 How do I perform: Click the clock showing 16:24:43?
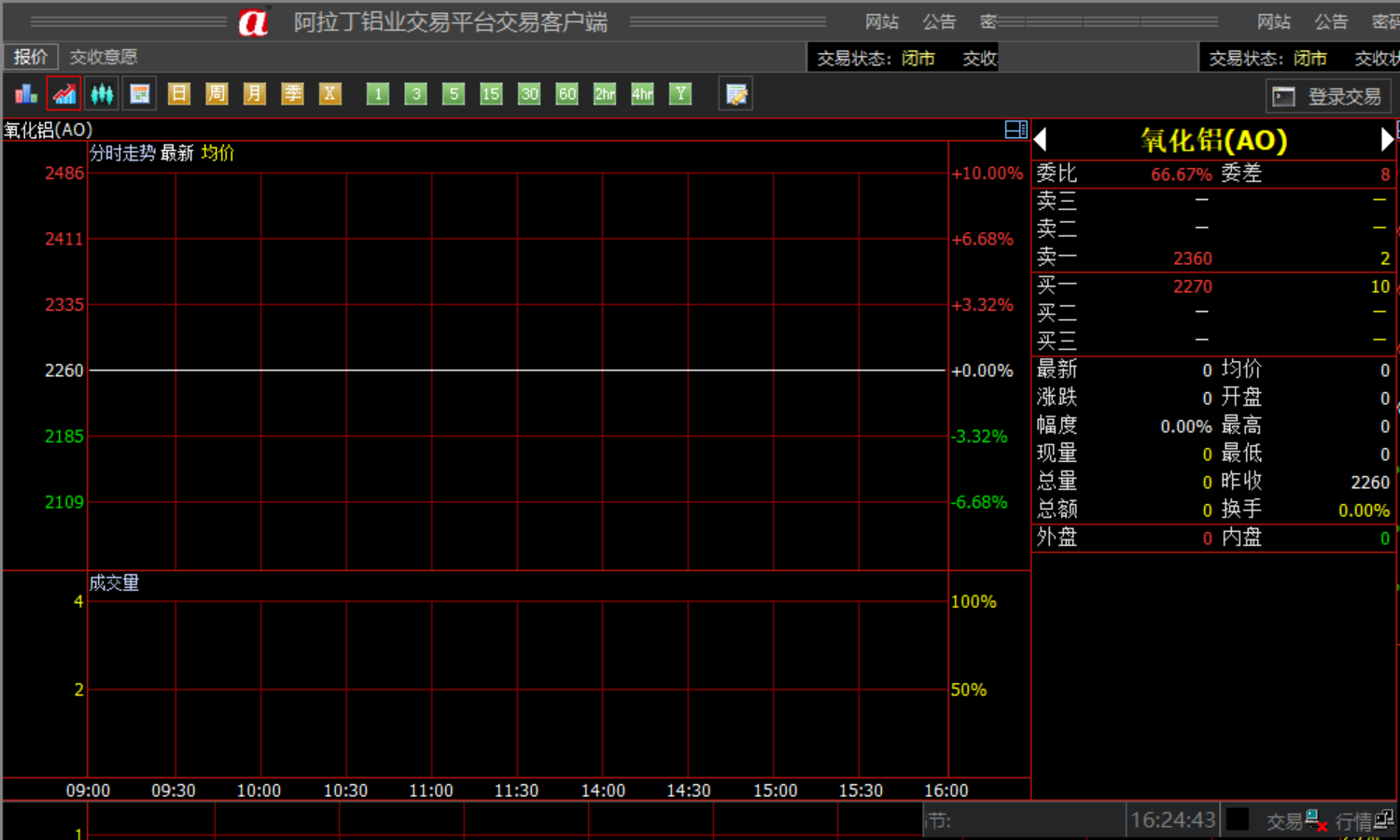tap(1173, 820)
